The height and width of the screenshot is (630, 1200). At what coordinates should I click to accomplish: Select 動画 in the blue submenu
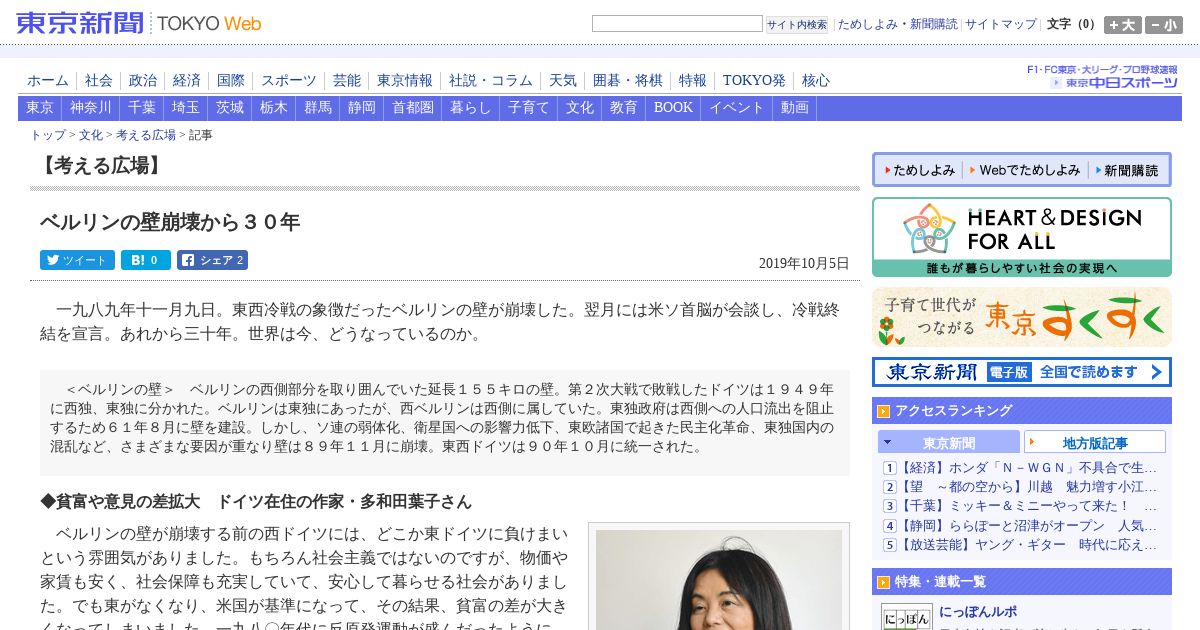(x=795, y=108)
